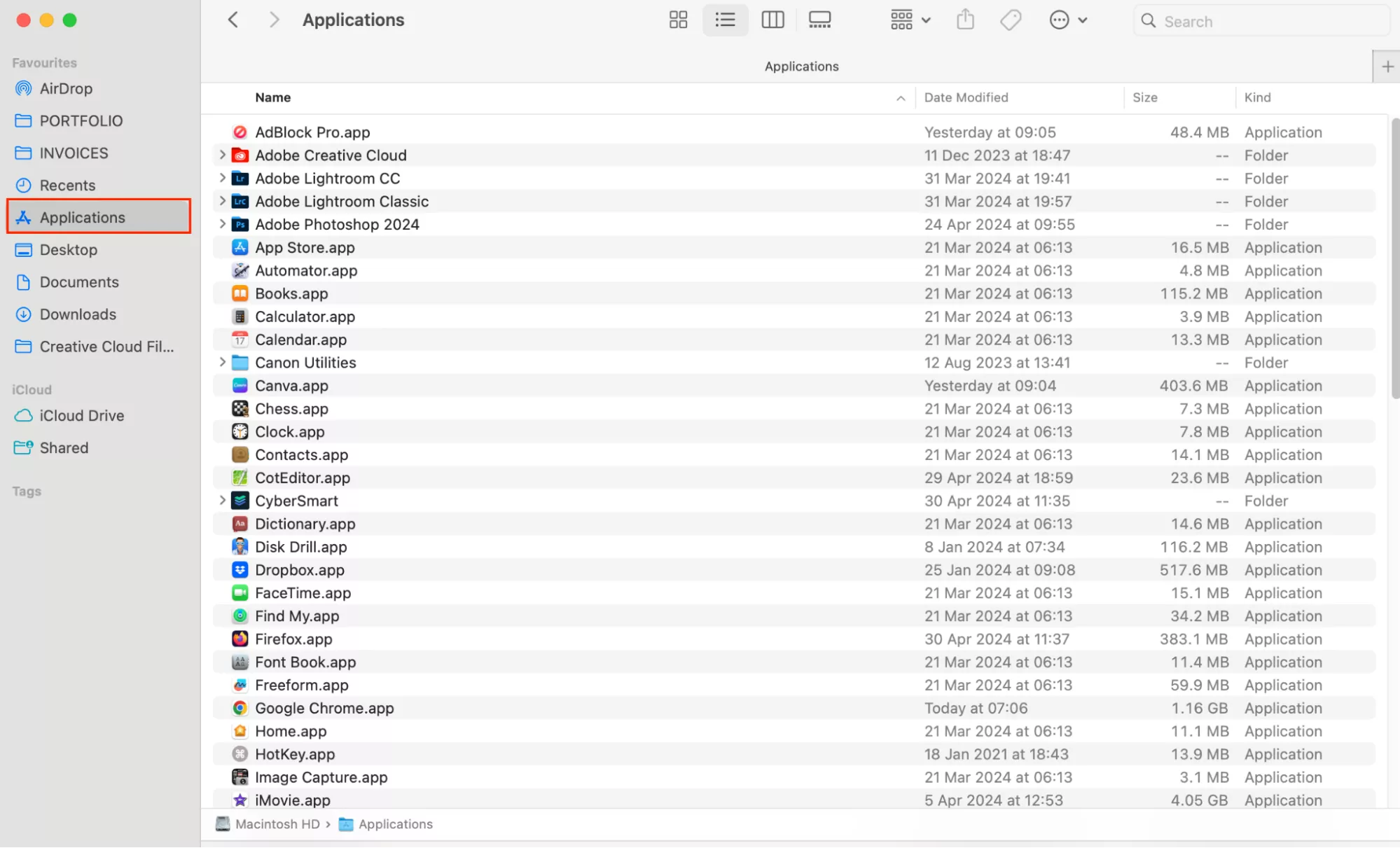The height and width of the screenshot is (848, 1400).
Task: Switch to icon grid view
Action: [677, 20]
